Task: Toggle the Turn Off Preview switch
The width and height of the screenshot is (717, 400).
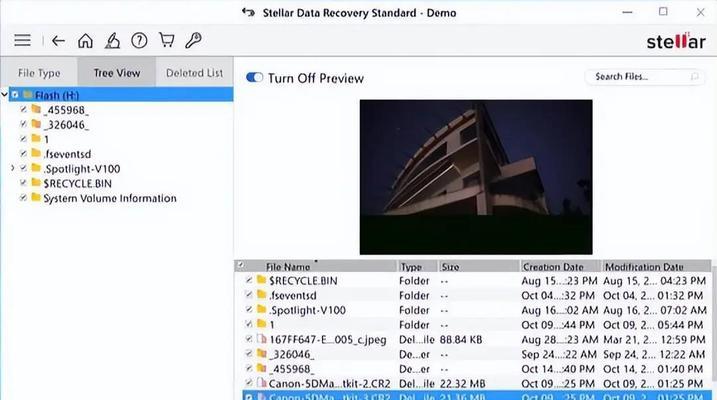Action: tap(254, 77)
